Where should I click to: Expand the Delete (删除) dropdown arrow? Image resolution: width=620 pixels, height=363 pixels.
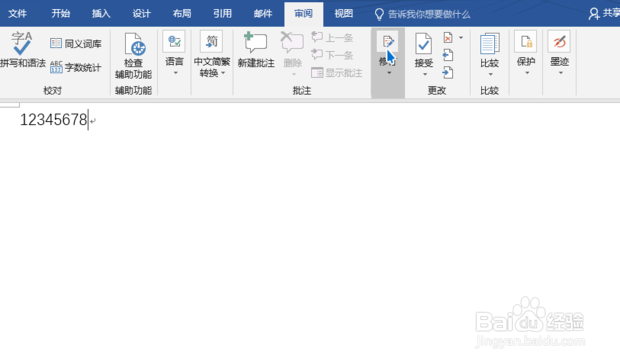293,74
